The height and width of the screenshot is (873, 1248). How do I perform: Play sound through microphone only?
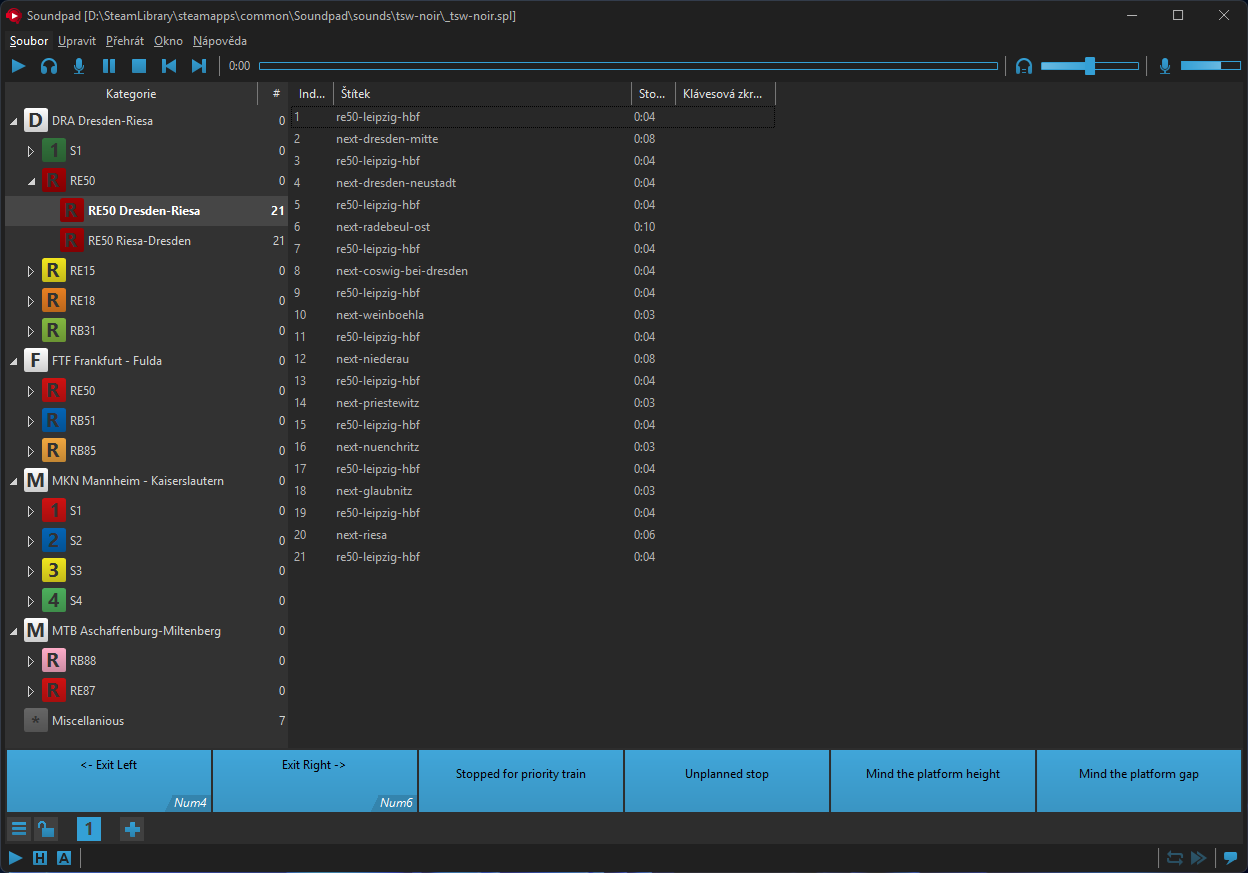point(79,66)
